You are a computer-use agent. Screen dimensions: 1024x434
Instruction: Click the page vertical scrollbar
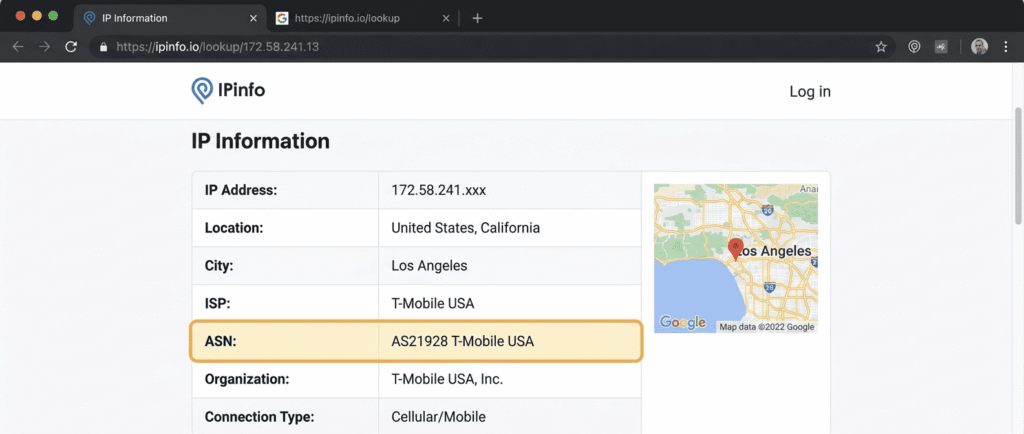1018,166
